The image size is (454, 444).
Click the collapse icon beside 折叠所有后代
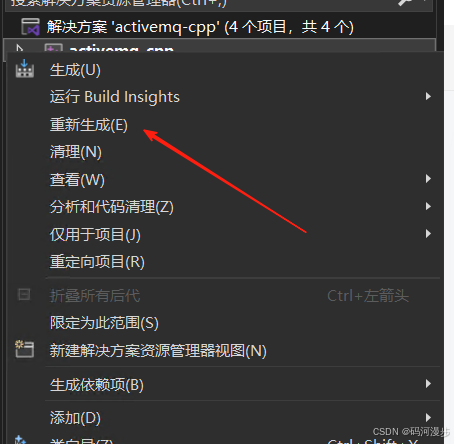[x=24, y=295]
